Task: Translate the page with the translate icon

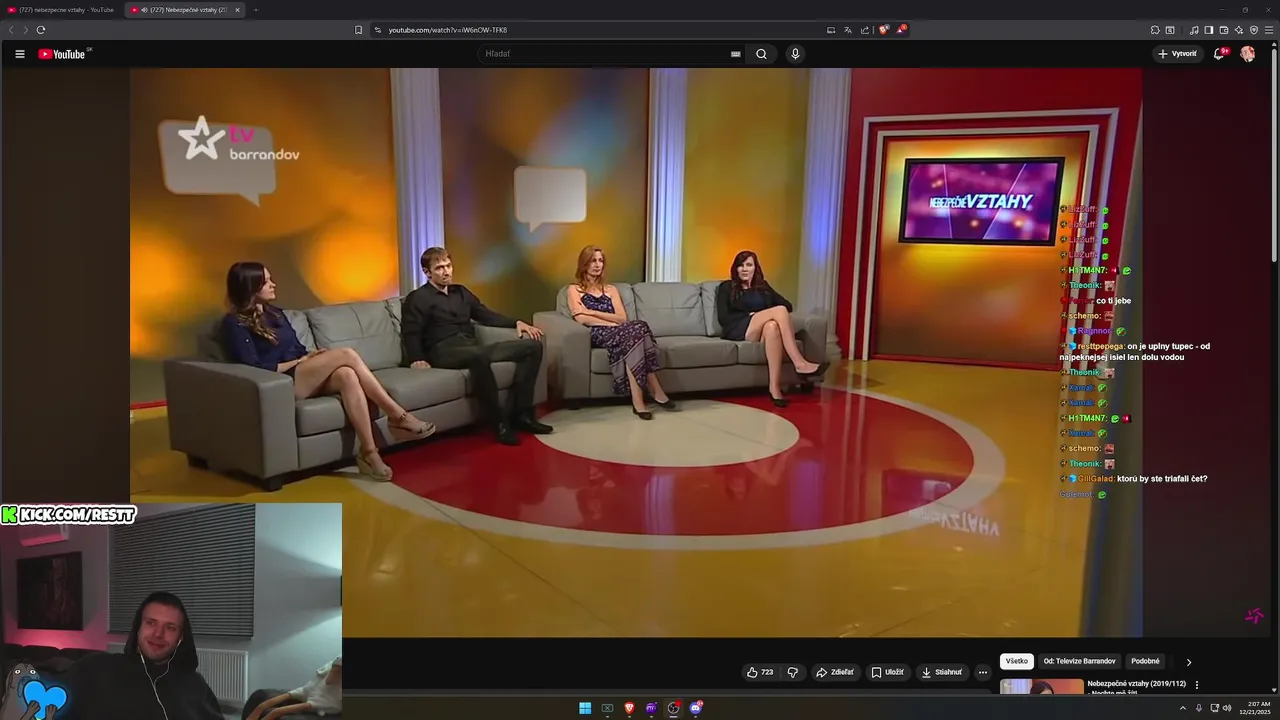Action: point(848,30)
